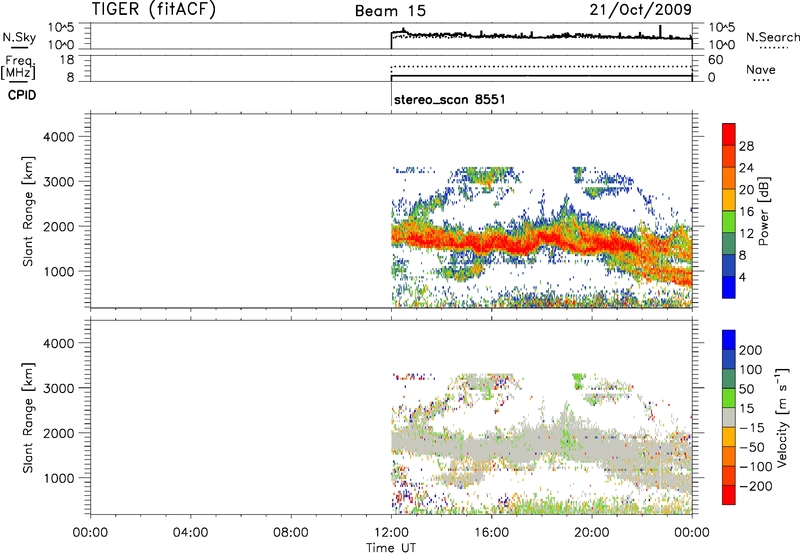Screen dimensions: 800x554
Task: Click the 'Velocity [m s-1]' color bar label
Action: tap(782, 418)
